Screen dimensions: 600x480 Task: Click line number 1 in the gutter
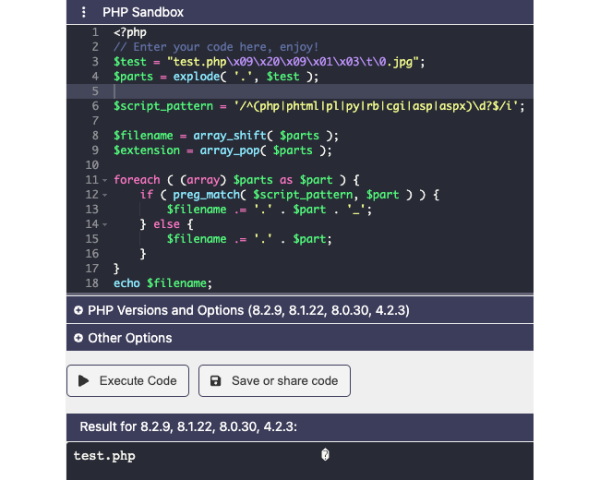95,33
